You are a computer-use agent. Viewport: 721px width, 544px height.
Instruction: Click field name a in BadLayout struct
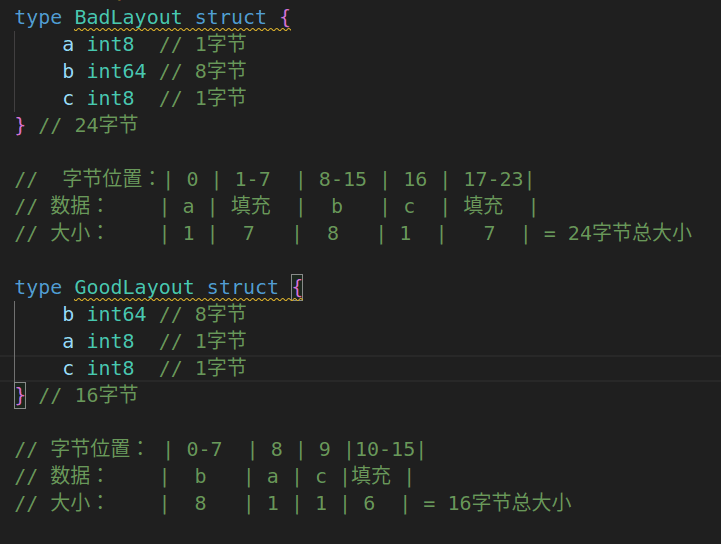pyautogui.click(x=68, y=44)
